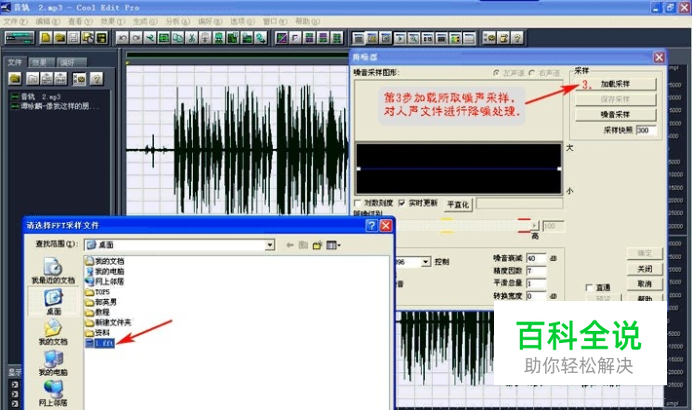Click the green convert-arrow toolbar icon
This screenshot has width=692, height=410.
pyautogui.click(x=261, y=38)
